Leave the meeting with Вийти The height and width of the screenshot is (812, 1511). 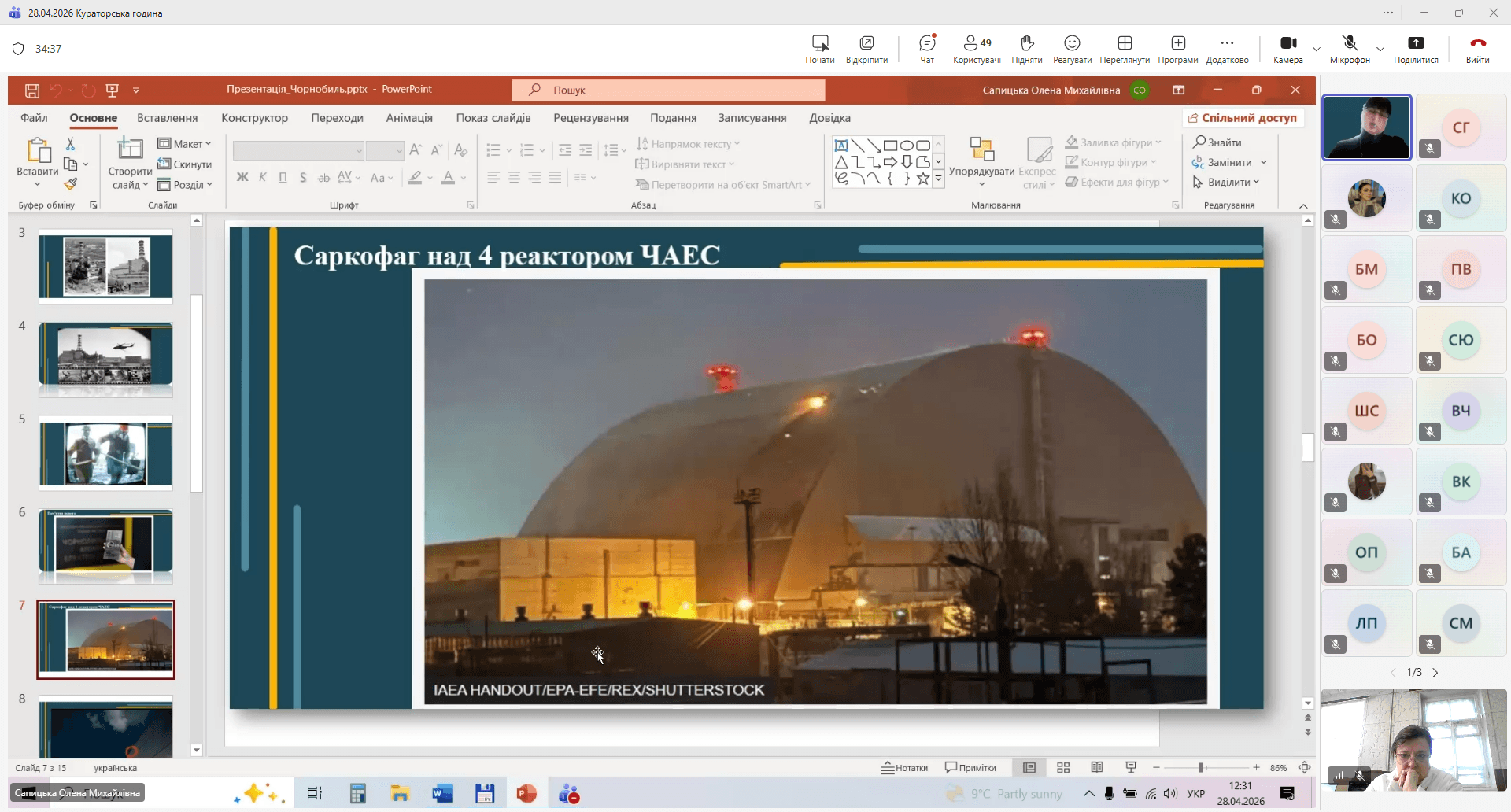(x=1477, y=44)
